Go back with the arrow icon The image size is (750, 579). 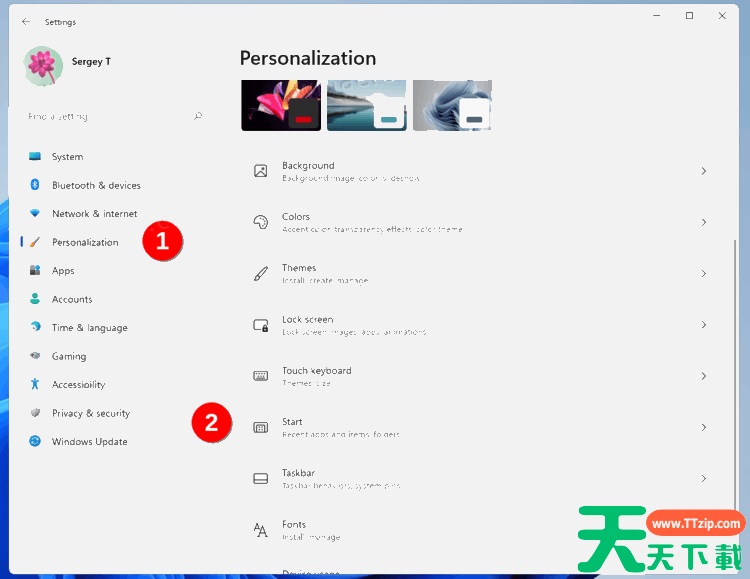(26, 22)
